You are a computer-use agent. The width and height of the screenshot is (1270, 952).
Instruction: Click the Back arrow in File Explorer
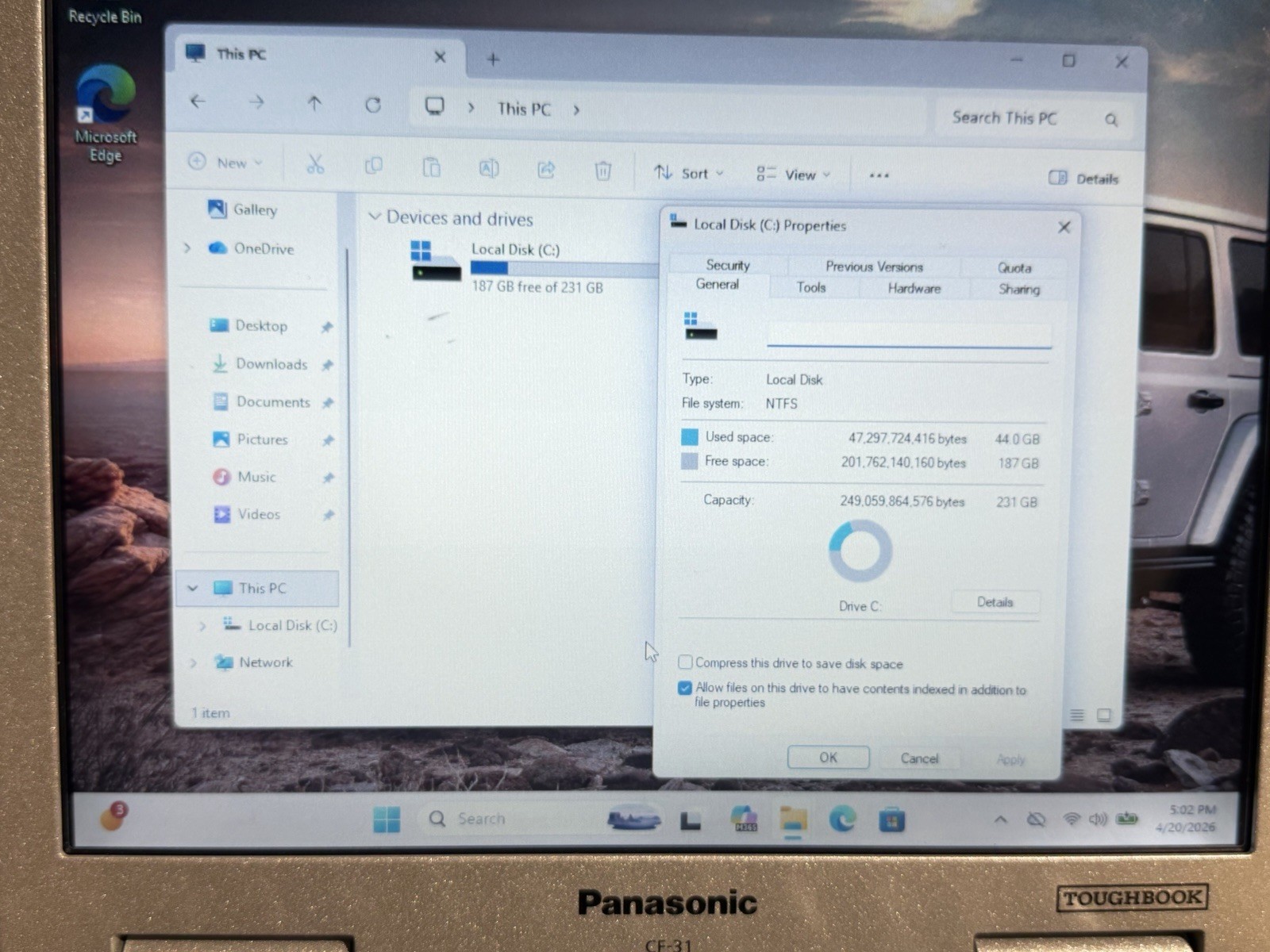[198, 102]
